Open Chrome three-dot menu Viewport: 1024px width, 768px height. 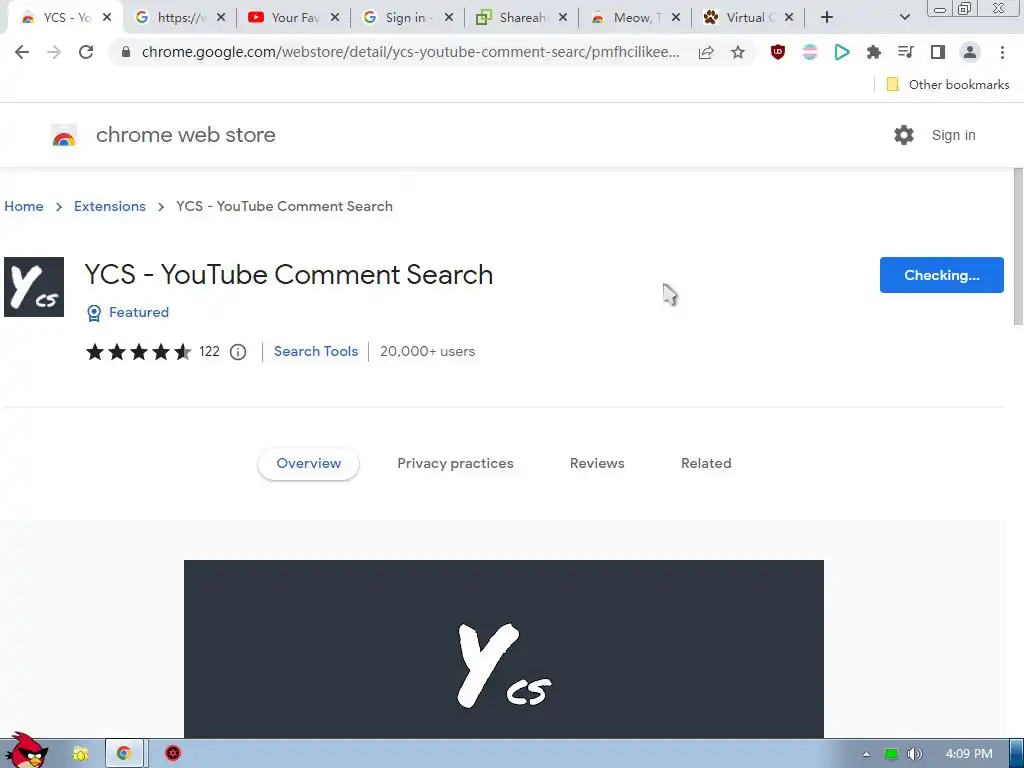pos(1002,52)
